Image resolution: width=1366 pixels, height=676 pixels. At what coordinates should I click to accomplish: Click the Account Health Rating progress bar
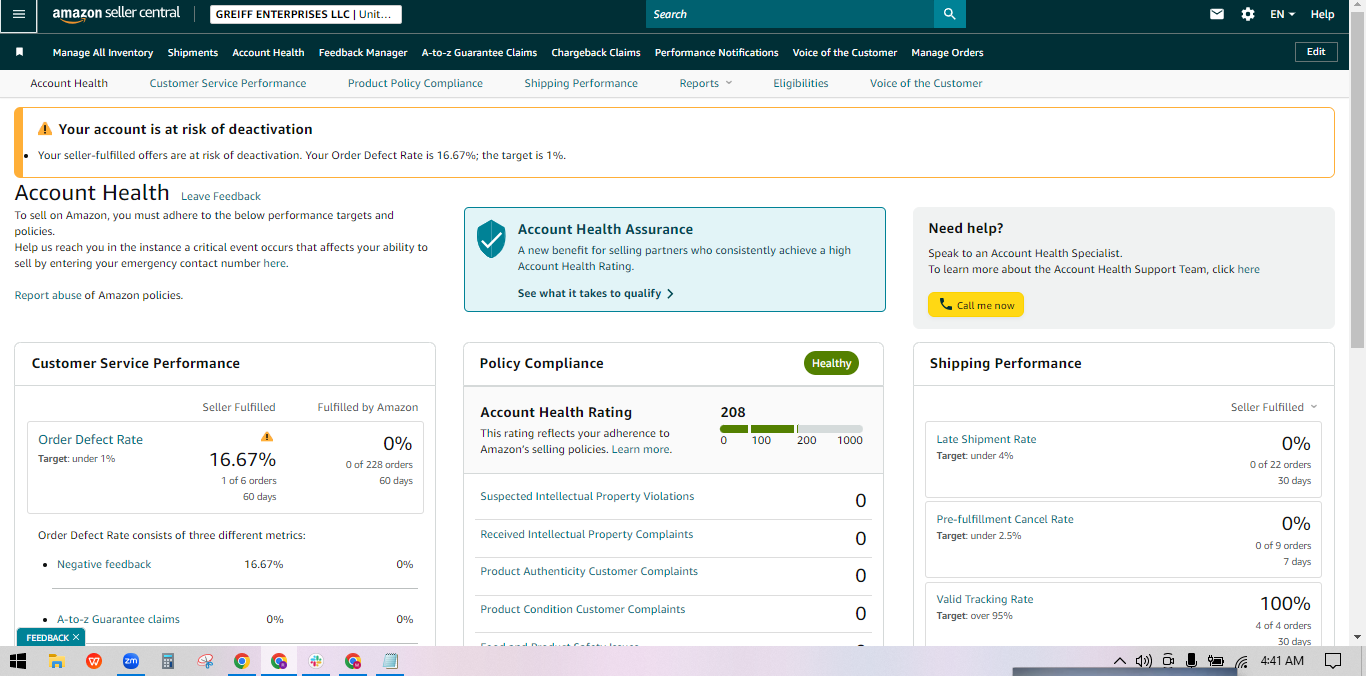791,429
